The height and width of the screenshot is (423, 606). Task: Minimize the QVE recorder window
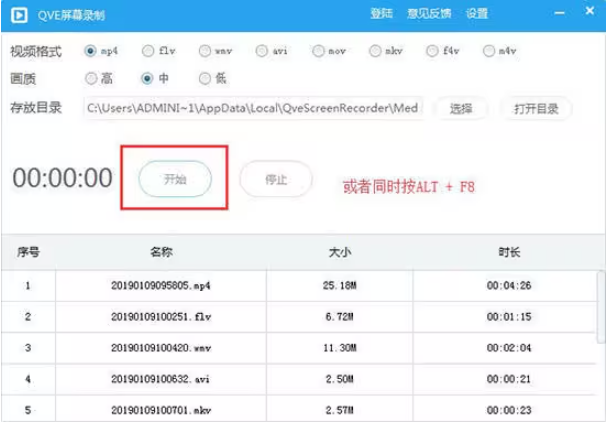coord(559,13)
